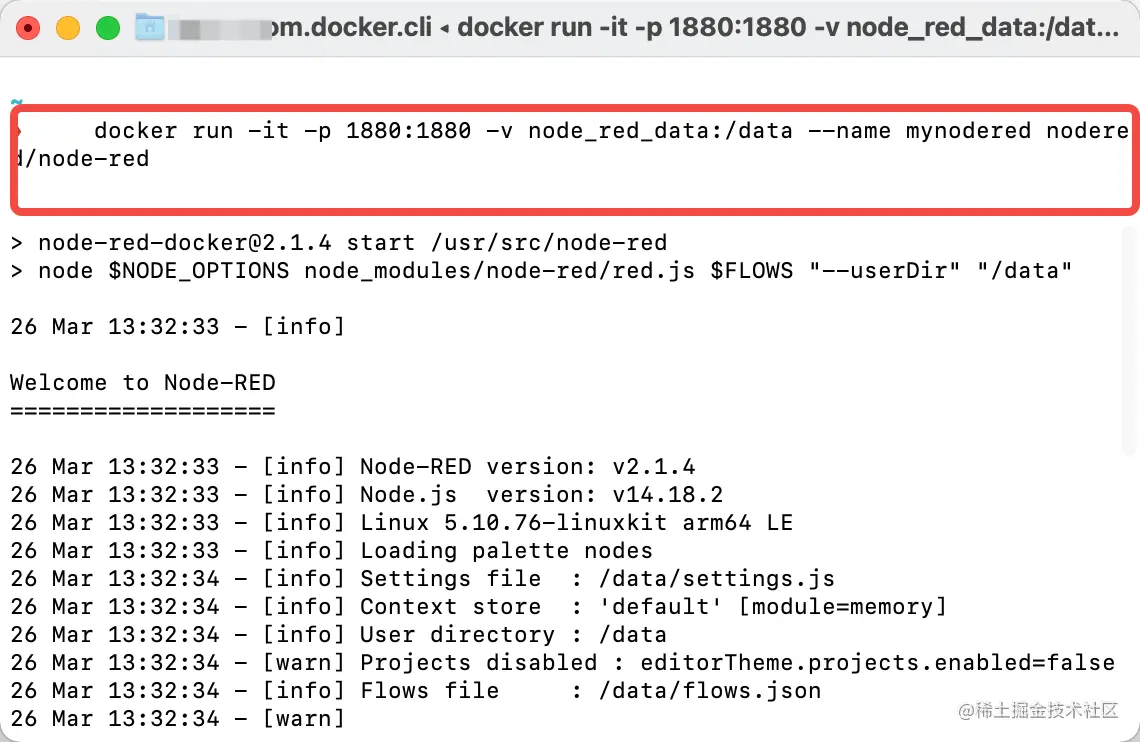Click the 'Welcome to Node-RED' heading text
Screen dimensions: 1140x742
click(x=142, y=382)
